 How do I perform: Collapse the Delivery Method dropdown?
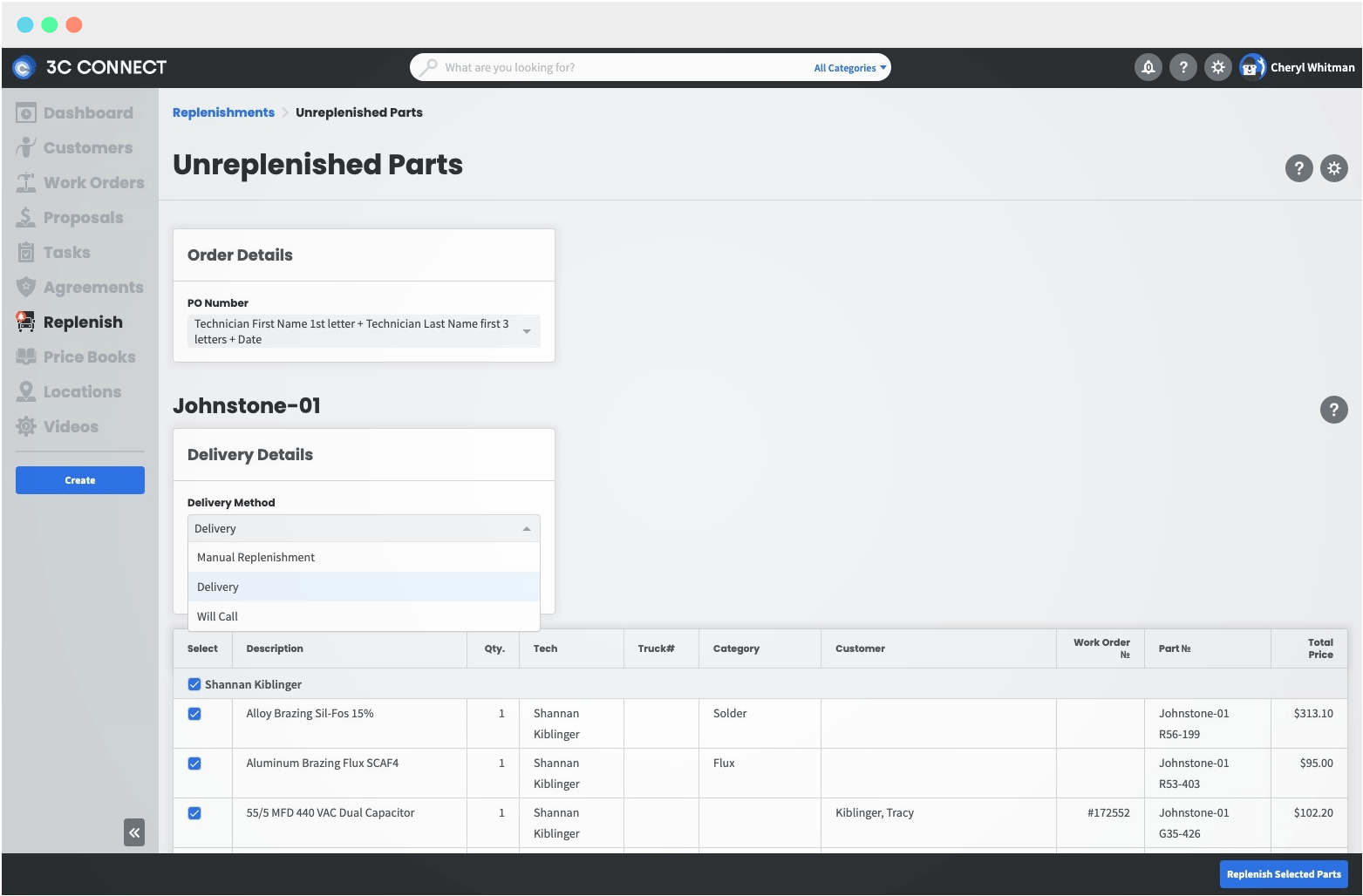point(526,528)
